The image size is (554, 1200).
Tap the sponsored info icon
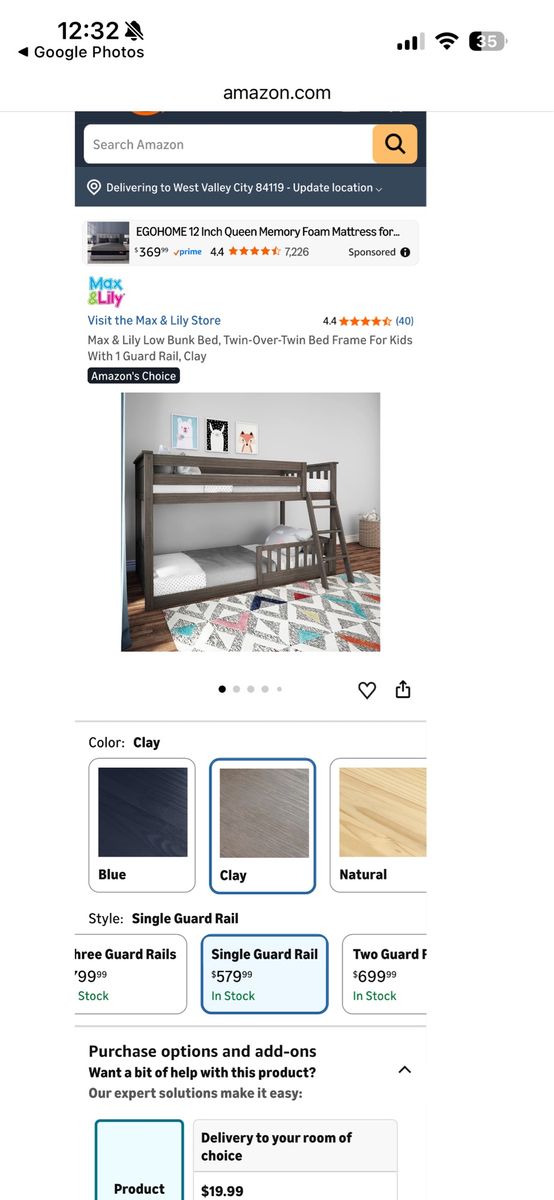click(x=405, y=252)
